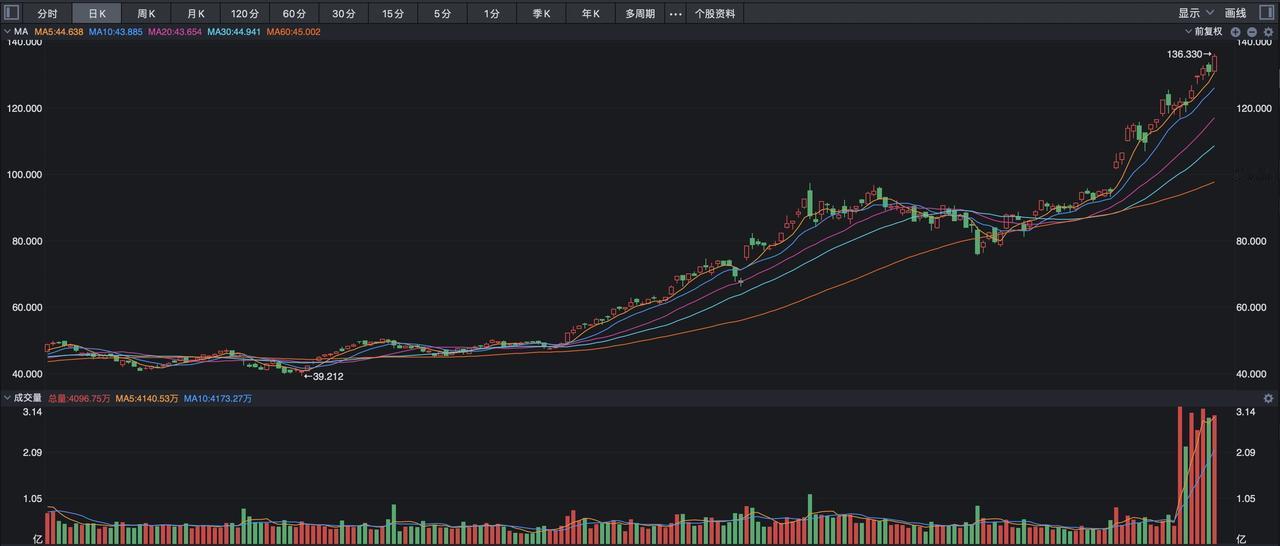This screenshot has height=546, width=1280.
Task: Open the 多周期 multi-period view
Action: coord(640,14)
